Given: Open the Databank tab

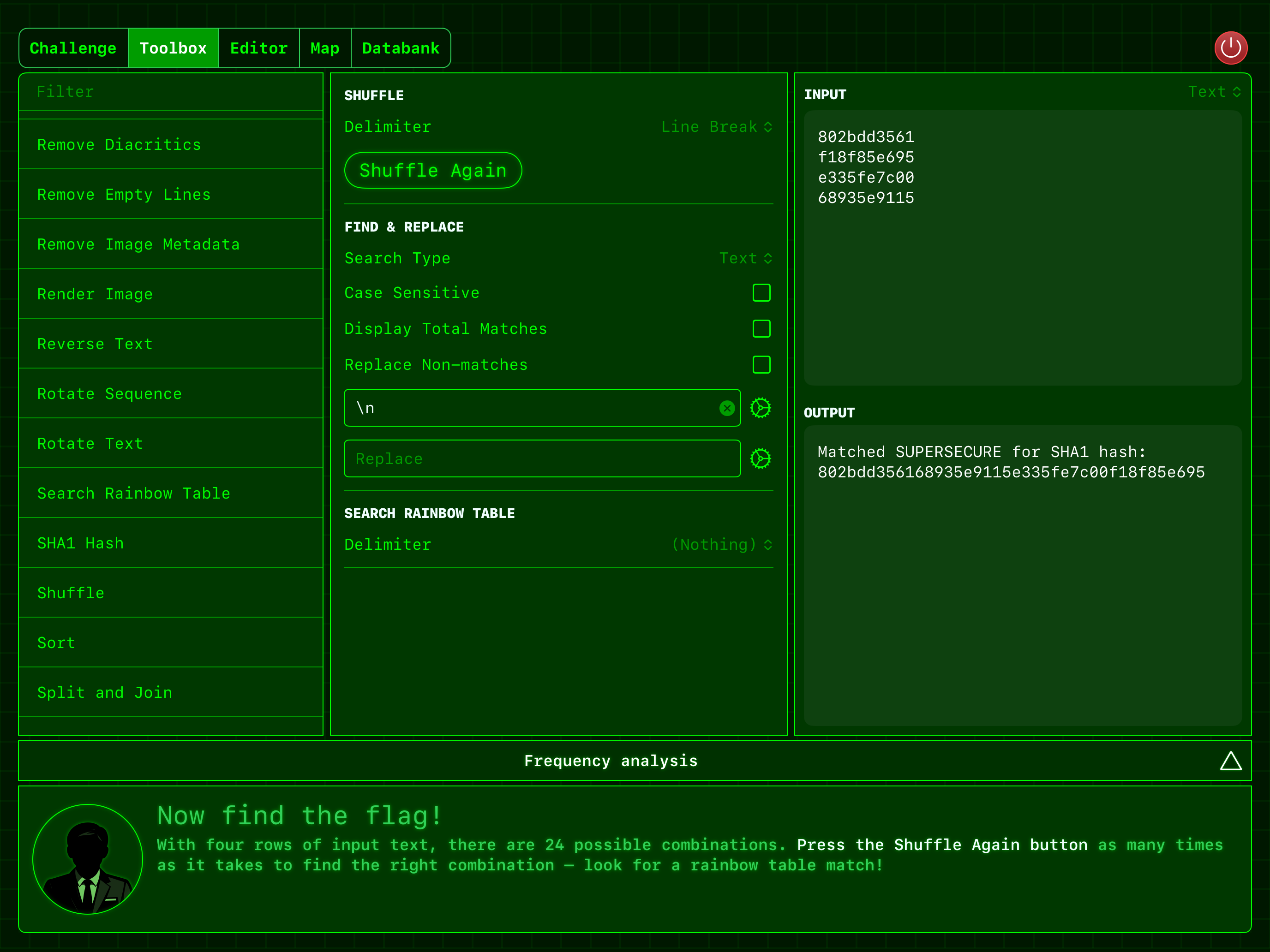Looking at the screenshot, I should click(x=400, y=48).
